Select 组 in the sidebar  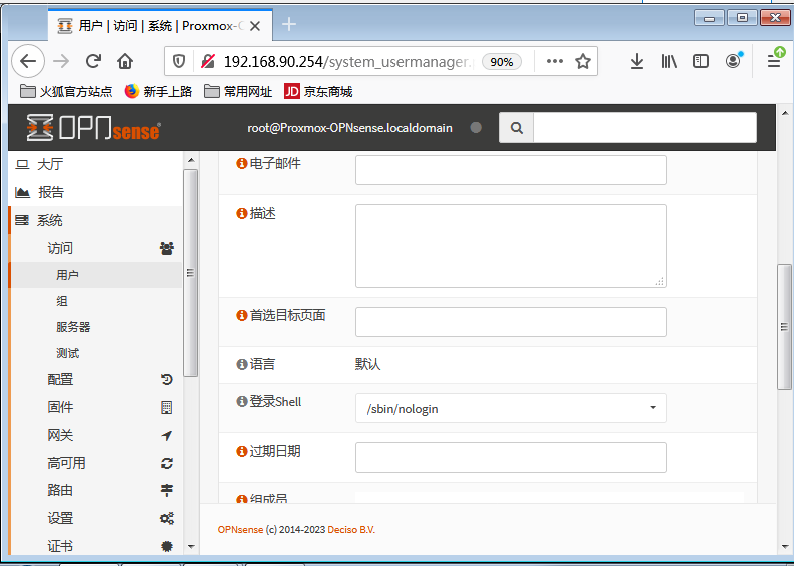click(x=62, y=301)
